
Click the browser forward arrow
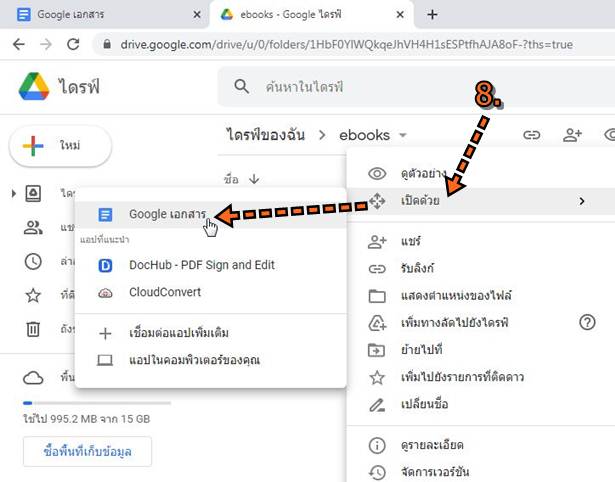coord(46,44)
